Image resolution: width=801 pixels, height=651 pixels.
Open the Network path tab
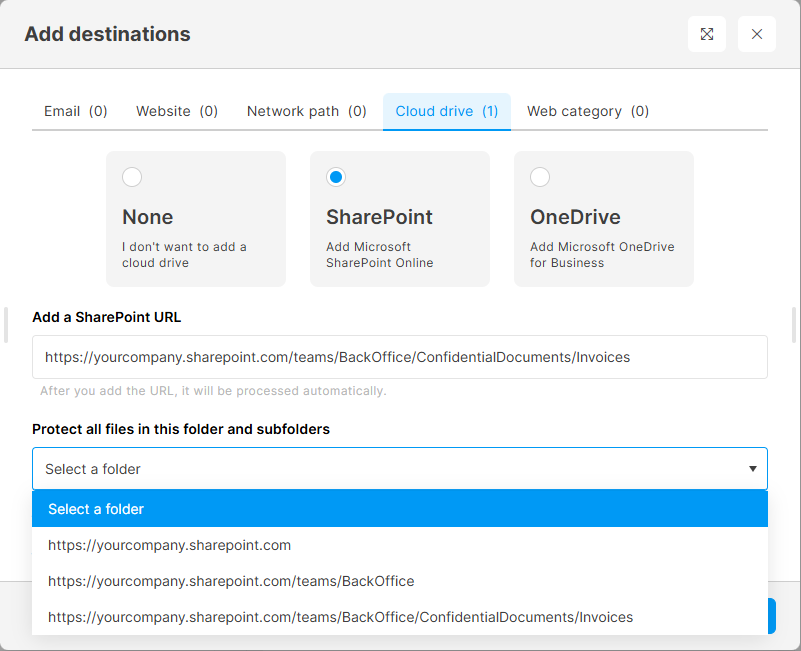(307, 111)
